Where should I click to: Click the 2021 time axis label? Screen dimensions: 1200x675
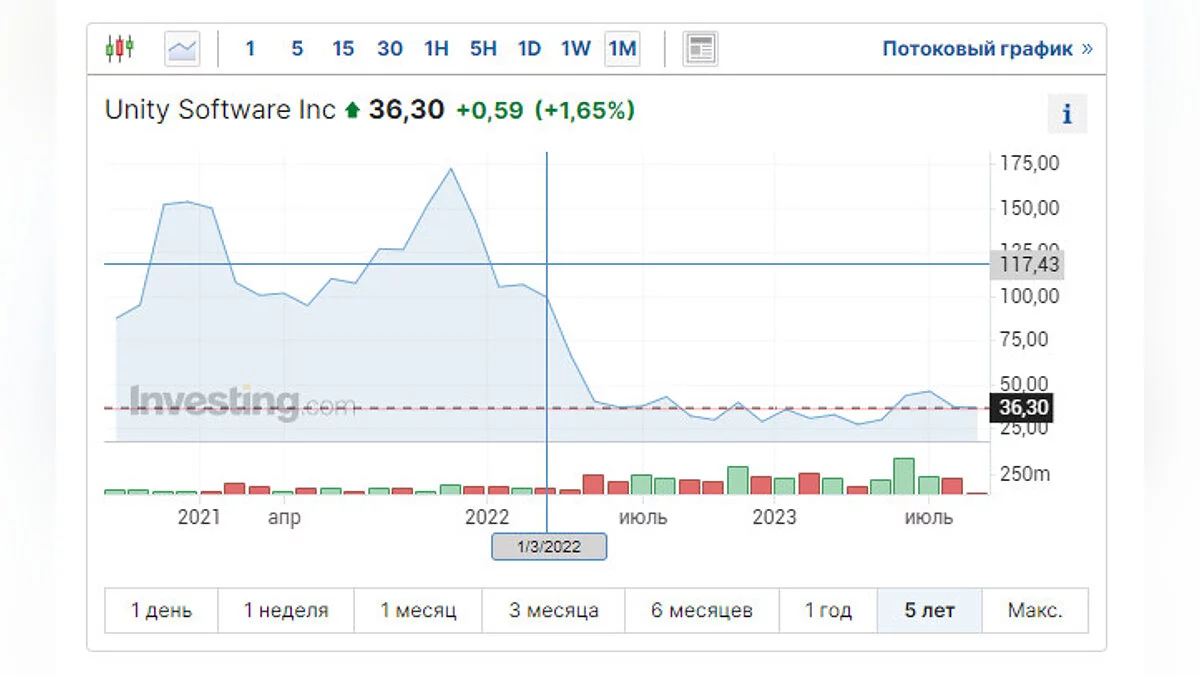click(x=198, y=517)
